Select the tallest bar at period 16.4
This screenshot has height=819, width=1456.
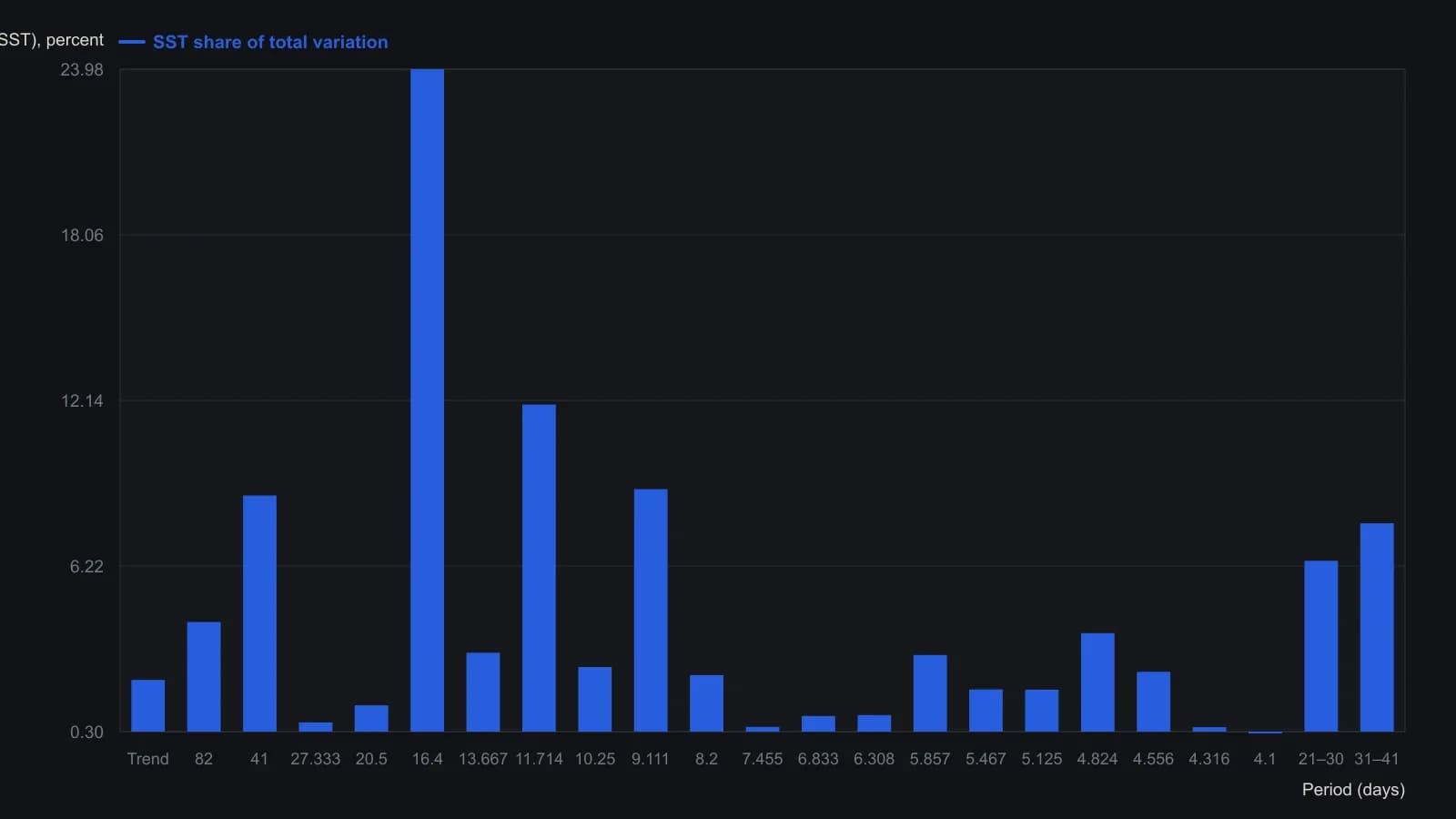click(x=427, y=400)
